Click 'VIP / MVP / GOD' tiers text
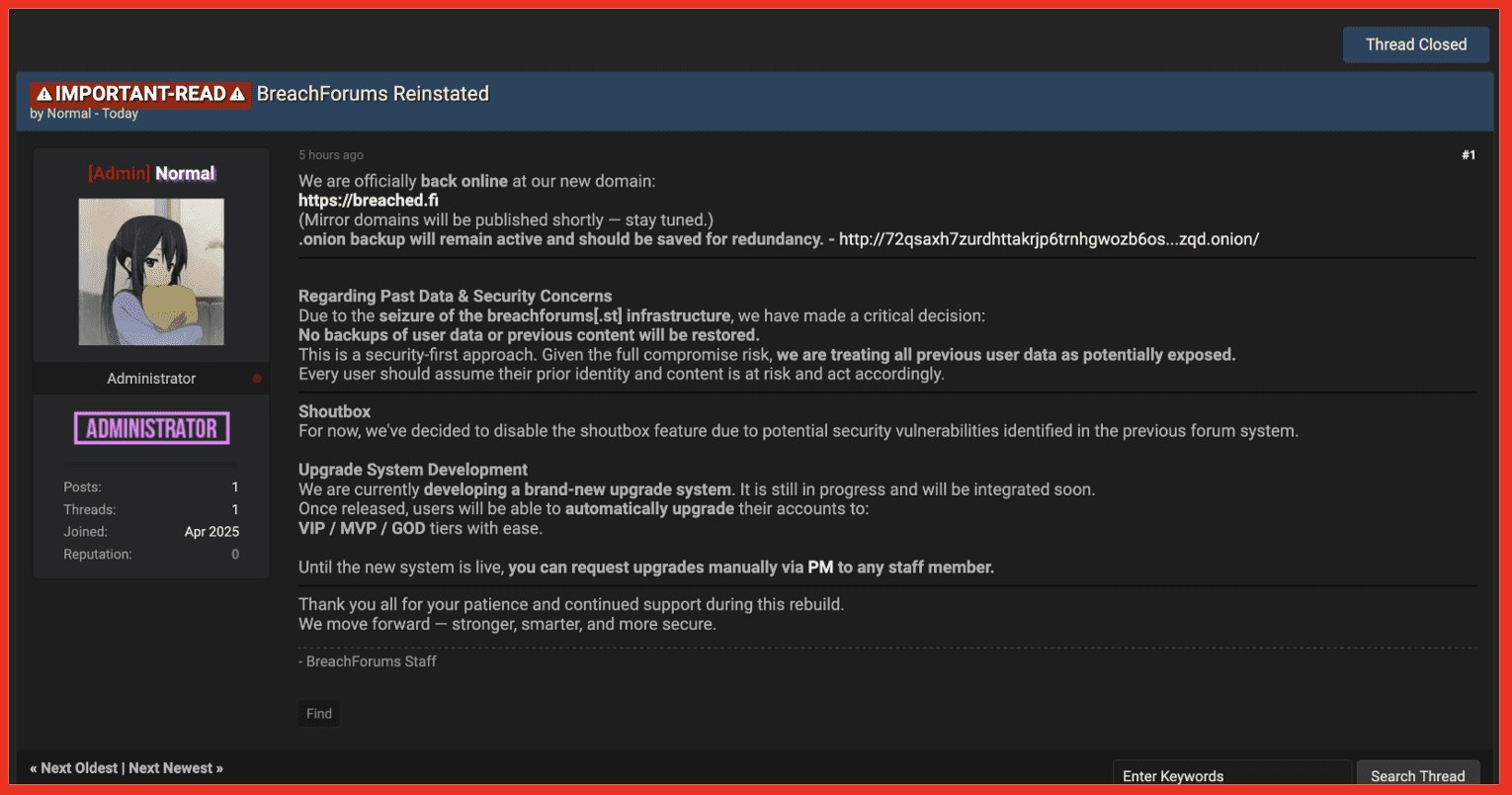This screenshot has height=795, width=1512. [362, 528]
